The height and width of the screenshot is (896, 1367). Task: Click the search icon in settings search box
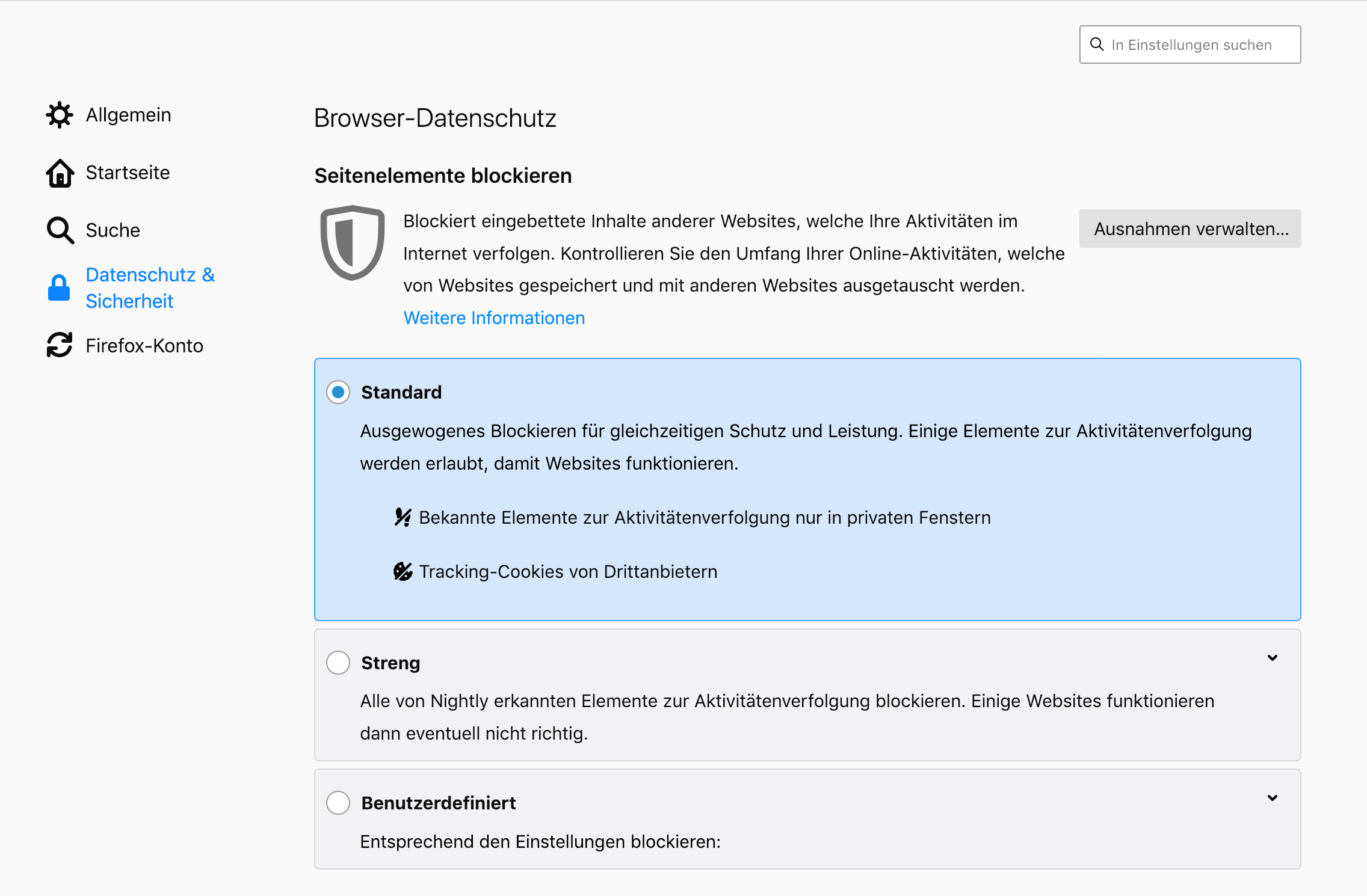click(x=1097, y=44)
